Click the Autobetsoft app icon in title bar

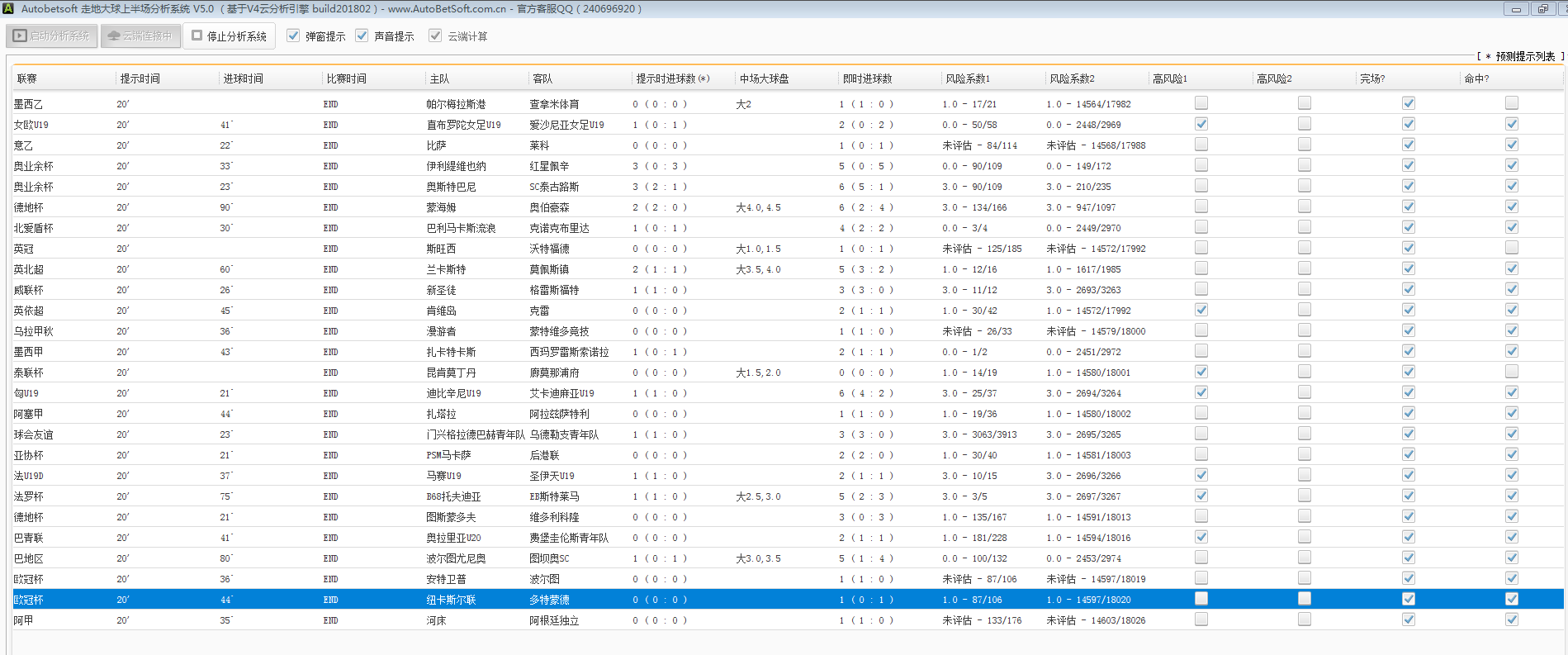click(x=8, y=8)
